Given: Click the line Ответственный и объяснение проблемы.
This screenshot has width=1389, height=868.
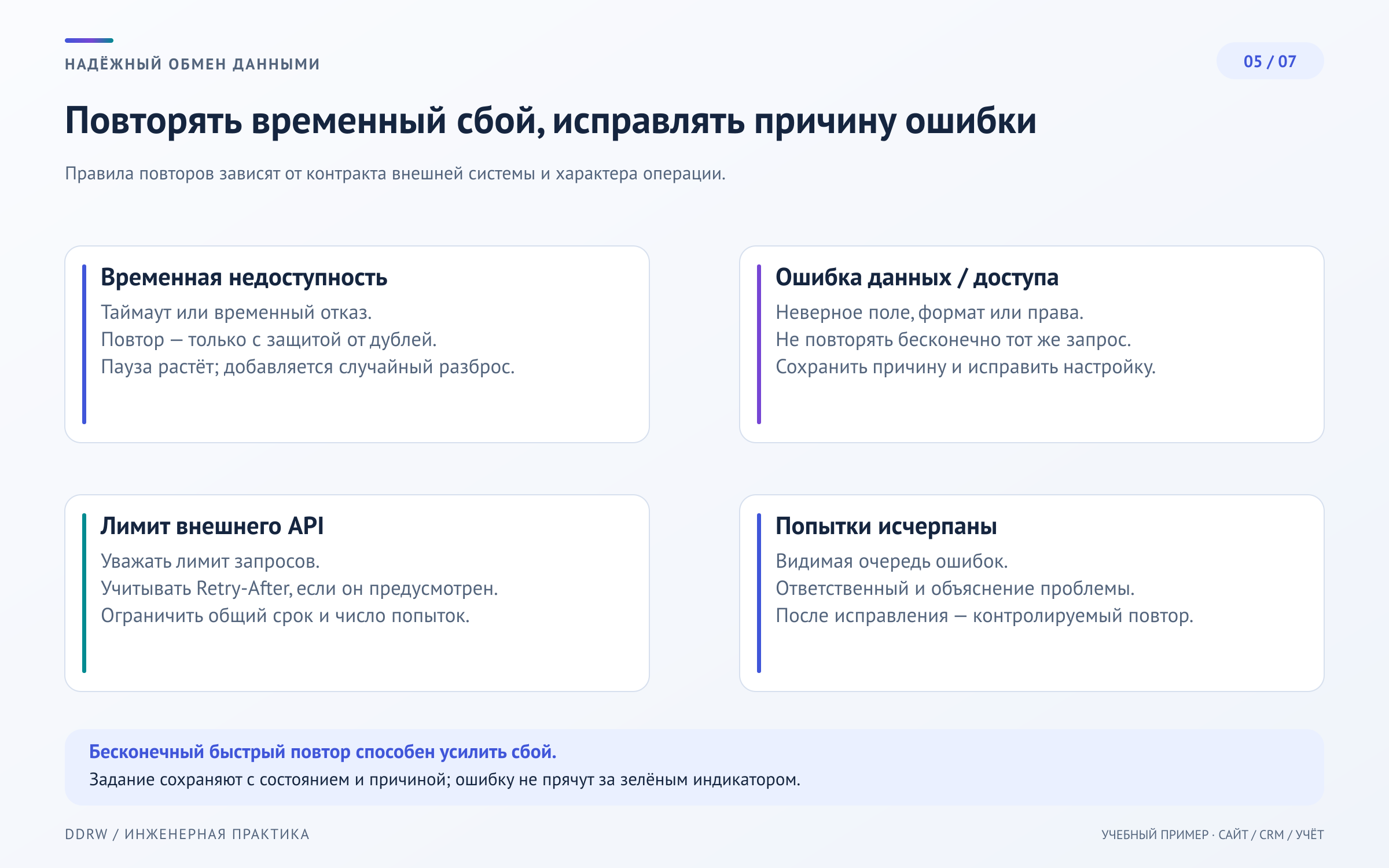Looking at the screenshot, I should point(955,589).
